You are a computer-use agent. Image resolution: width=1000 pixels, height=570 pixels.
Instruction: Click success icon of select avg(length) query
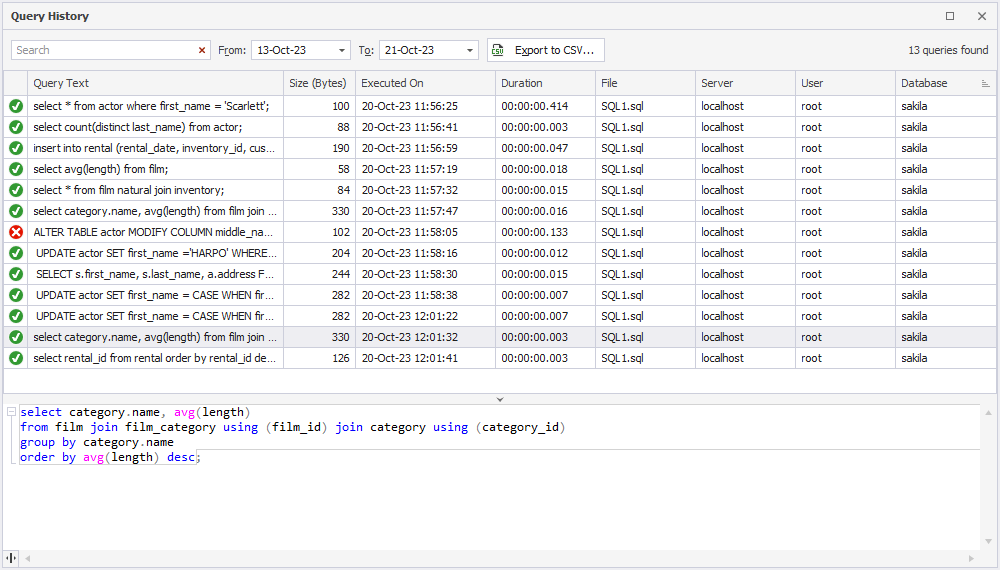point(16,169)
